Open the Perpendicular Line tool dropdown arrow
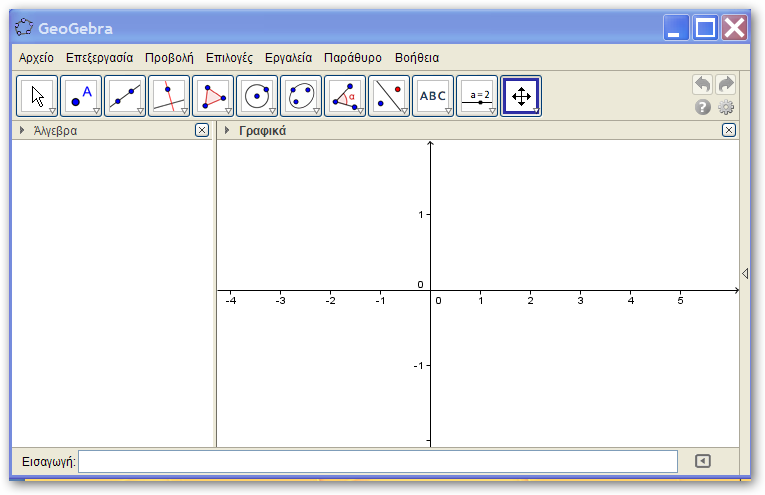765x495 pixels. tap(184, 111)
